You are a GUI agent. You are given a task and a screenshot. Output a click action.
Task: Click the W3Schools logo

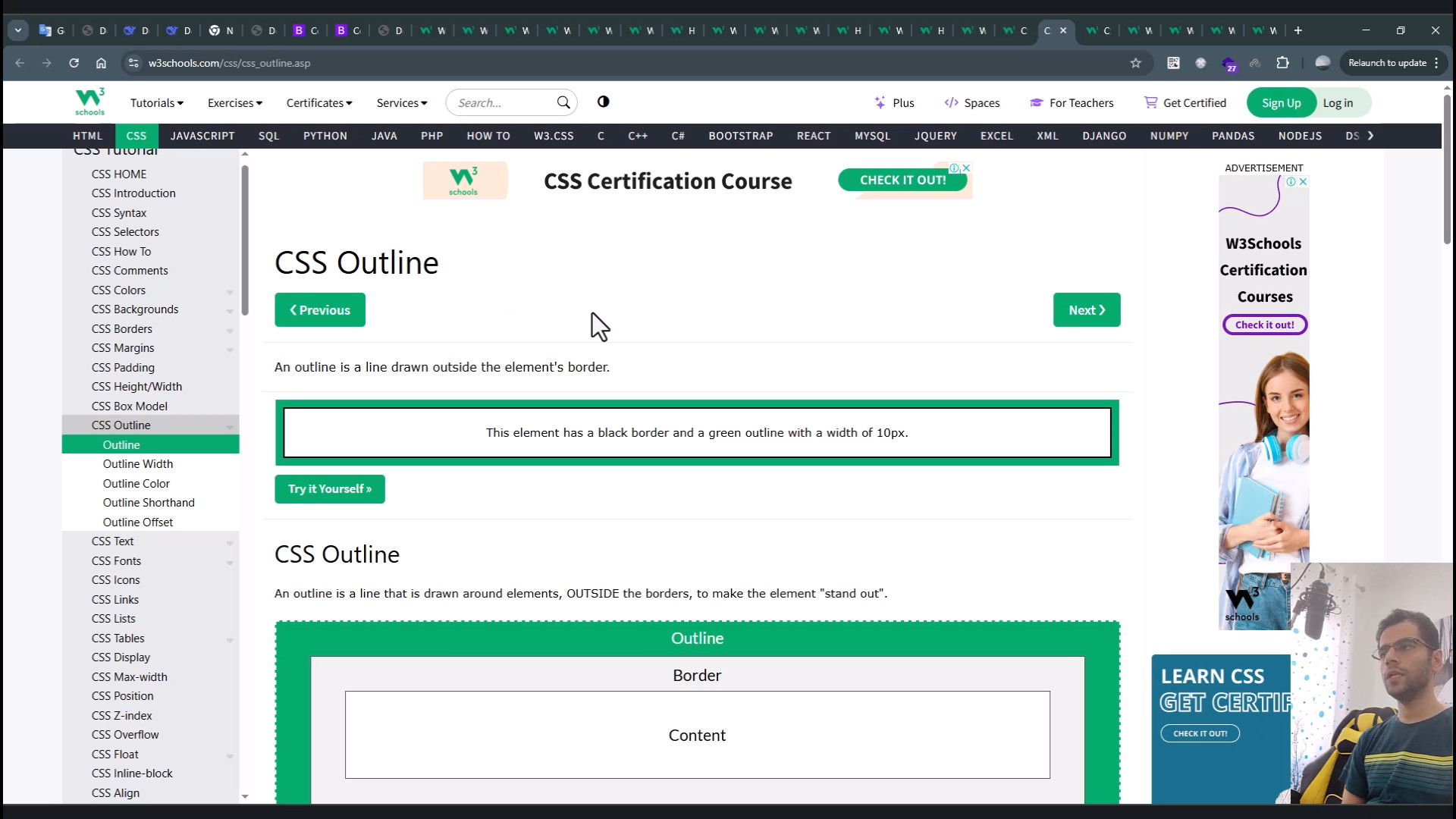click(89, 102)
